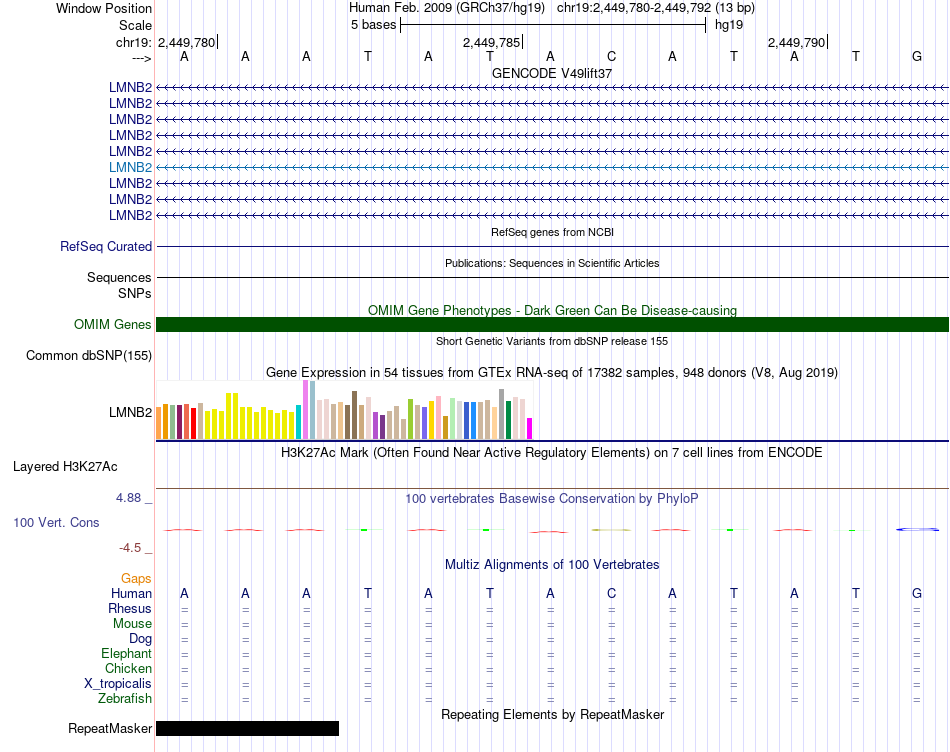Screen dimensions: 950x752
Task: Click the sequence direction arrow label
Action: coord(142,58)
